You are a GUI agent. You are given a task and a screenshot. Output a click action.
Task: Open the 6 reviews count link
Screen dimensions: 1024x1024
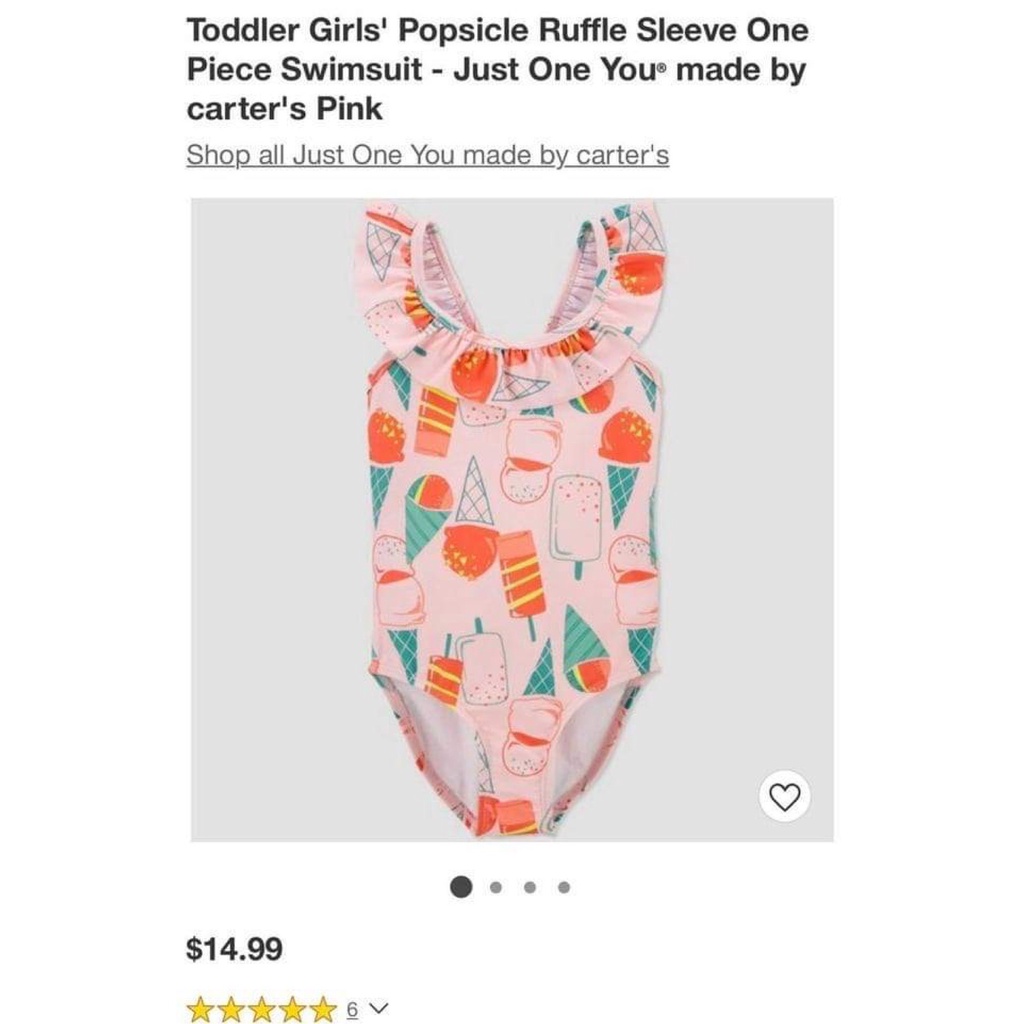pyautogui.click(x=352, y=1010)
